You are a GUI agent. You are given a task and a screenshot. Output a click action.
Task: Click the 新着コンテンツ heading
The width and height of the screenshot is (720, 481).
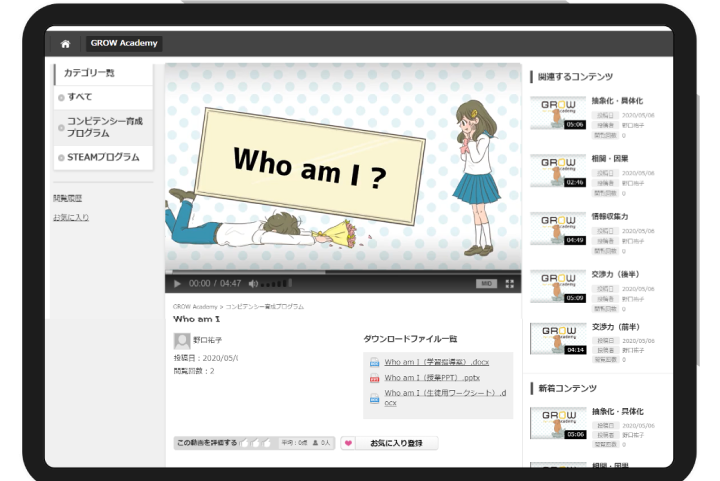(568, 388)
